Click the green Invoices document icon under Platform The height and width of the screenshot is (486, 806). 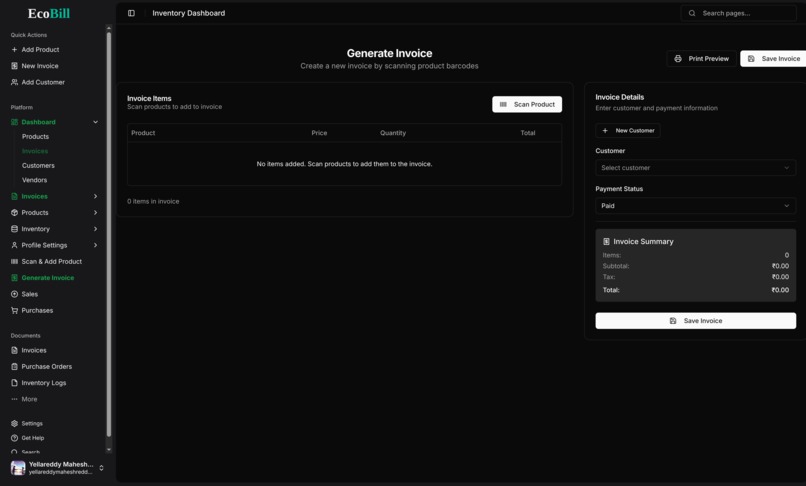14,196
